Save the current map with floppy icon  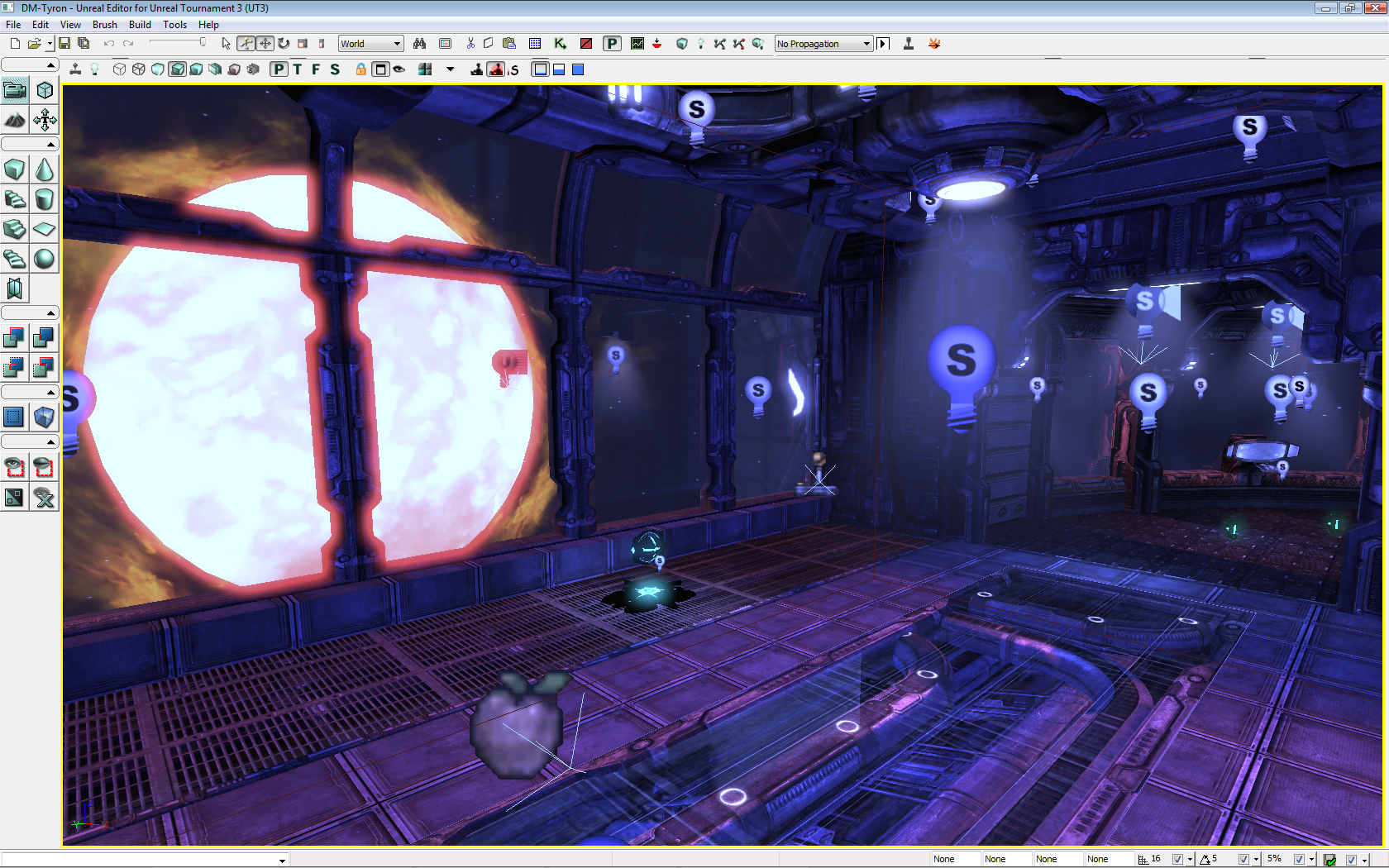coord(64,44)
